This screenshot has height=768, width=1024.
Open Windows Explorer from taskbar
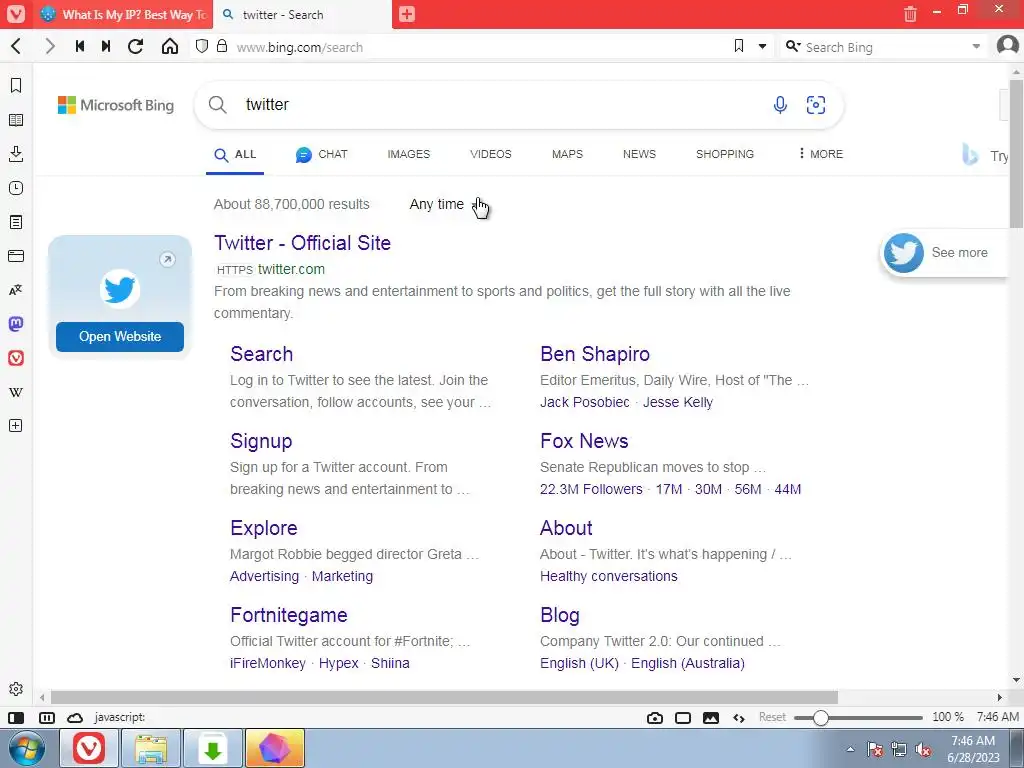pos(151,749)
